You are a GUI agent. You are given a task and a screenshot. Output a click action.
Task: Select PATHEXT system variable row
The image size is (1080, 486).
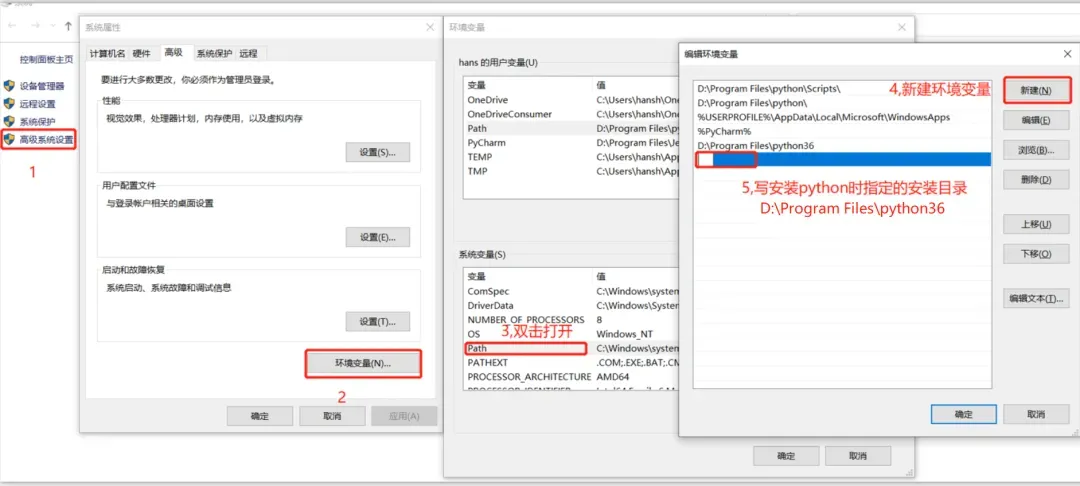(571, 362)
